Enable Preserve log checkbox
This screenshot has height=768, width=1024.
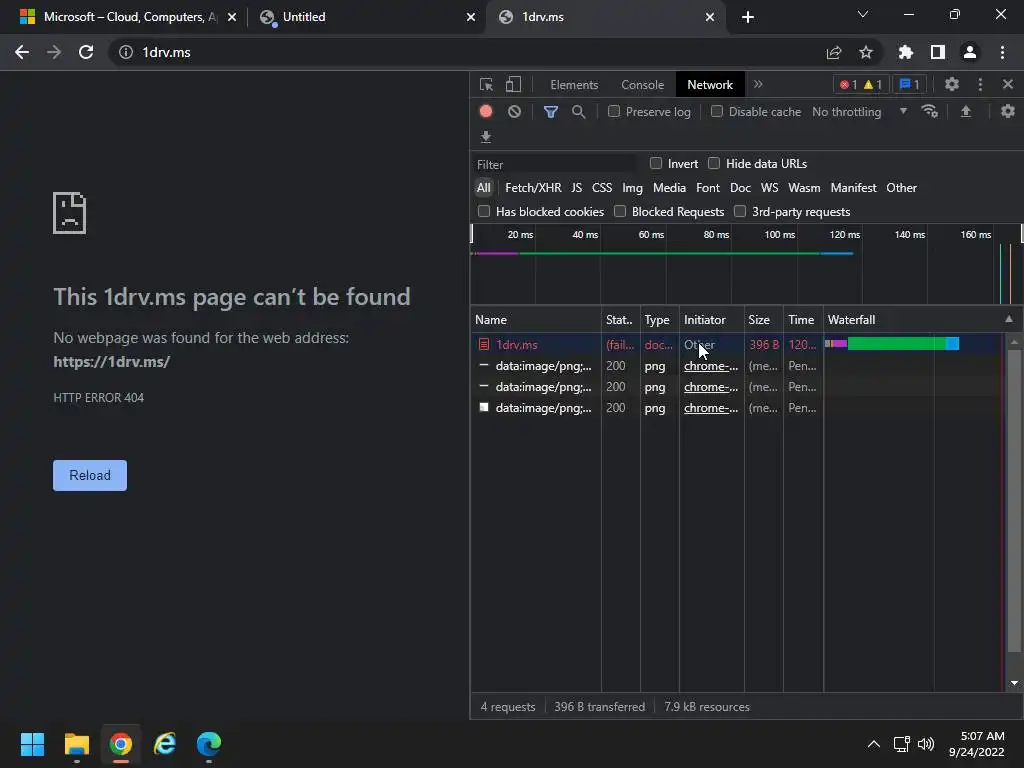pyautogui.click(x=614, y=112)
